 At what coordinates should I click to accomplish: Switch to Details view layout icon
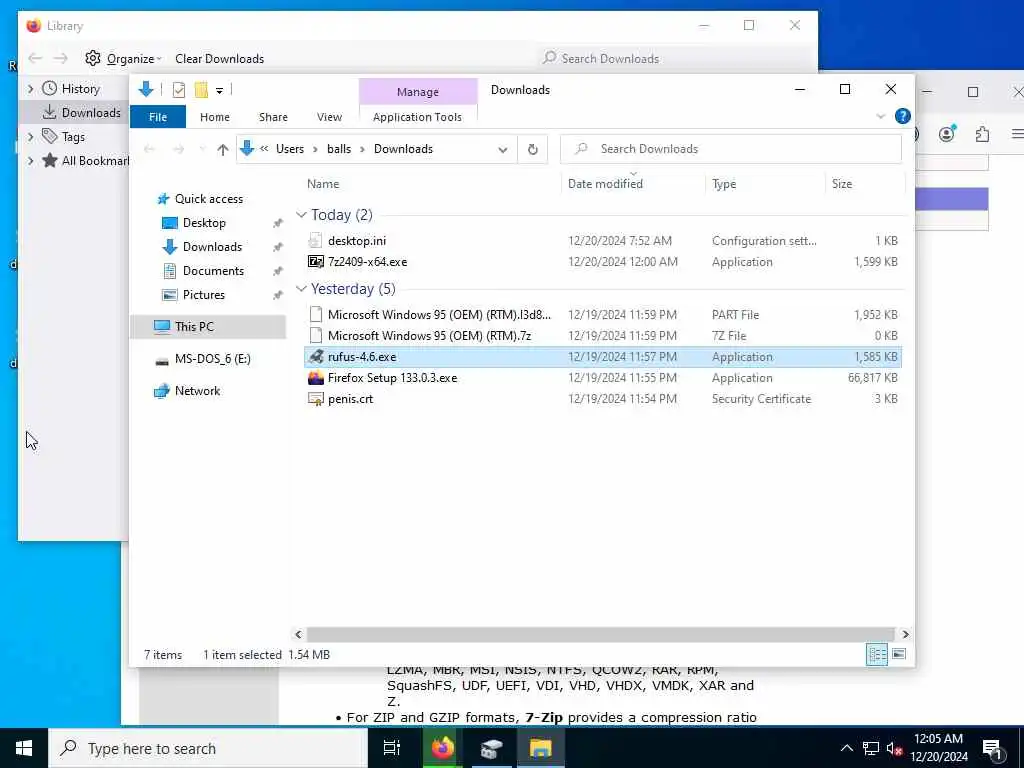click(876, 654)
